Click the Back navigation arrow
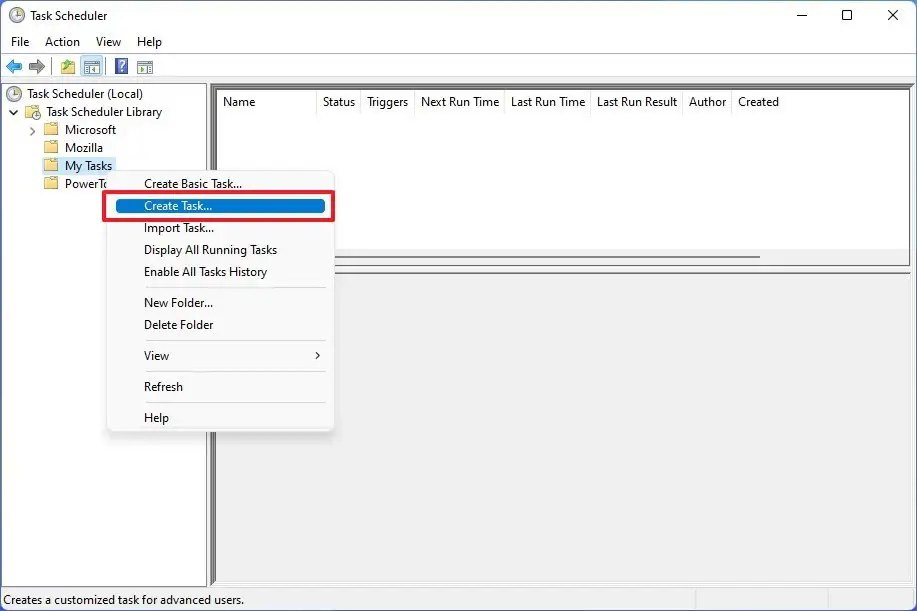This screenshot has height=611, width=917. coord(14,66)
